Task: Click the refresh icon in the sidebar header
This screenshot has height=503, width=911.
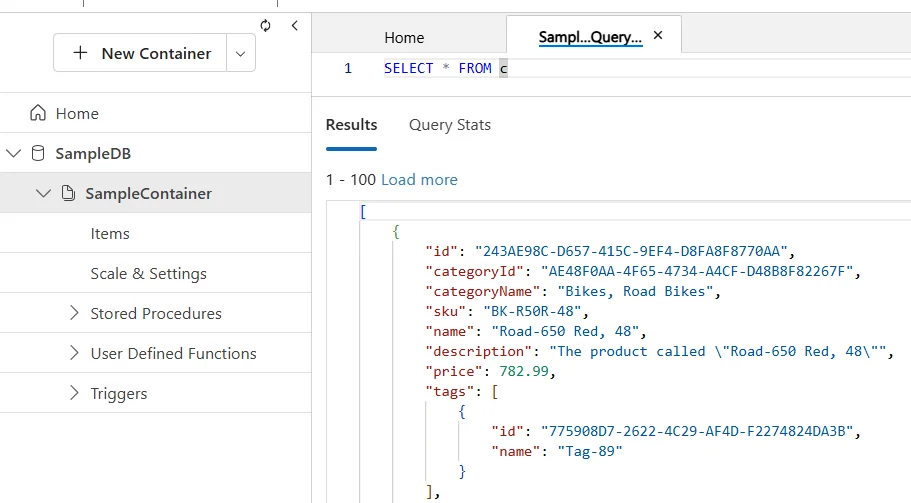Action: point(265,26)
